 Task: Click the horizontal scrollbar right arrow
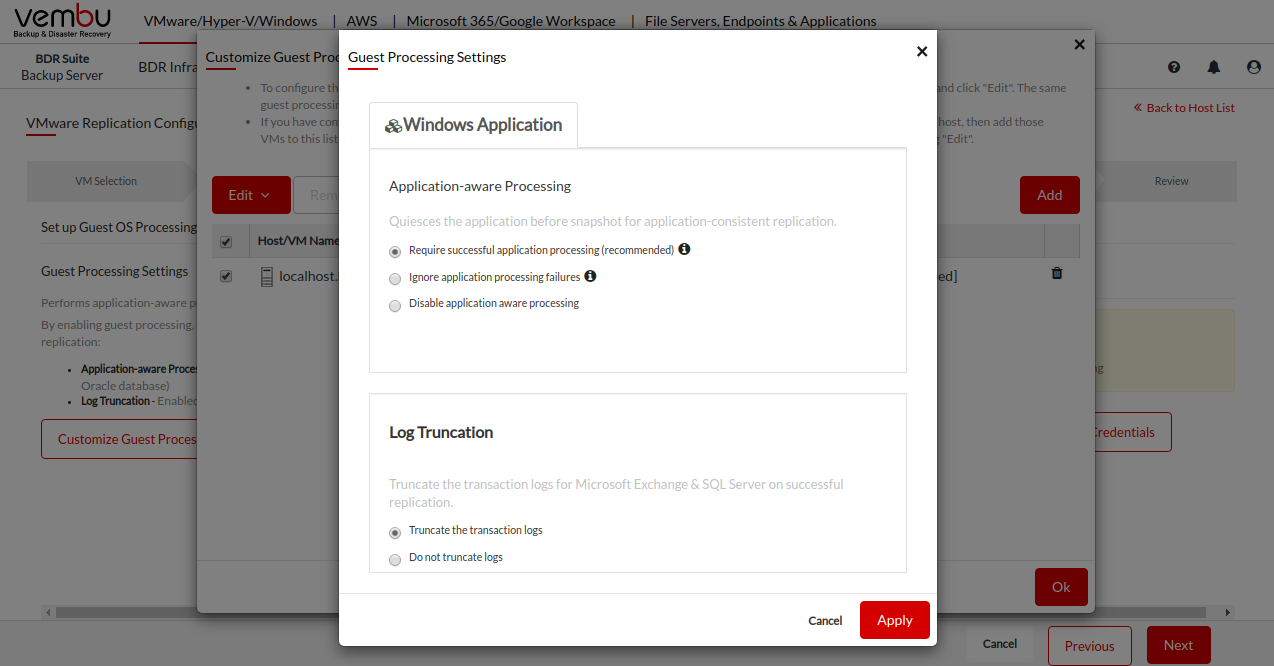coord(1228,612)
